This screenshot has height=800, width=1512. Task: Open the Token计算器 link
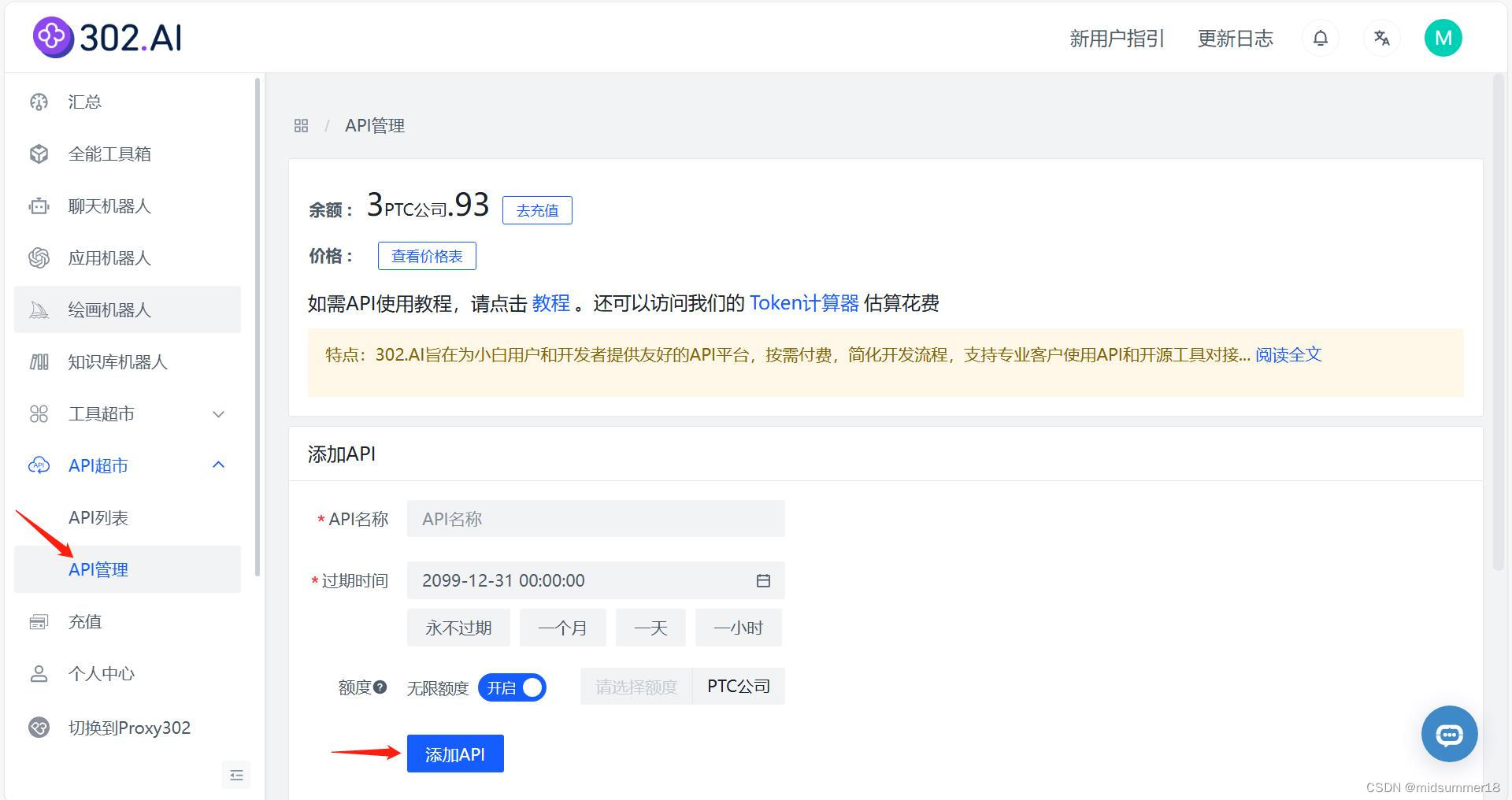pos(804,303)
